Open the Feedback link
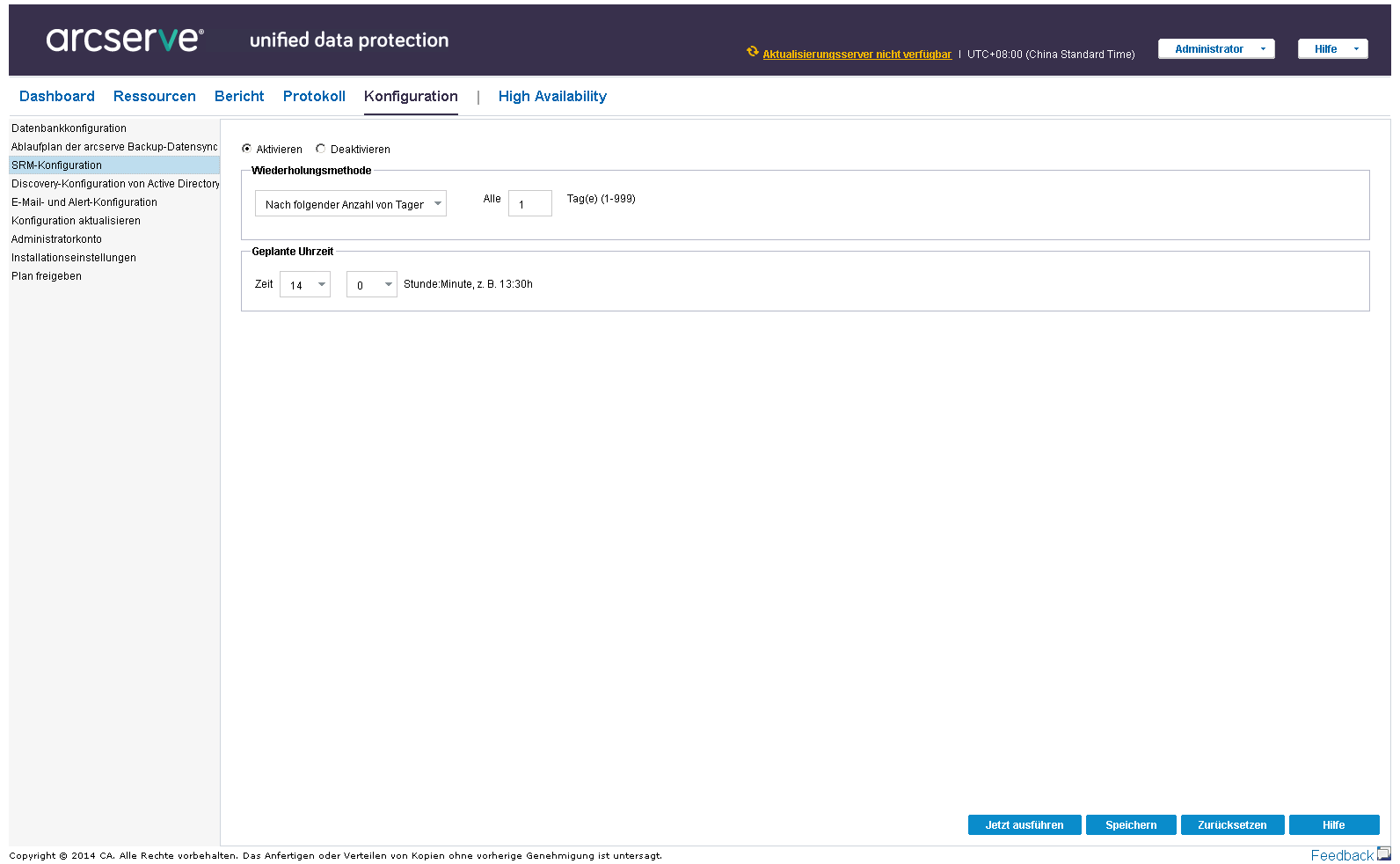The image size is (1400, 864). coord(1342,855)
